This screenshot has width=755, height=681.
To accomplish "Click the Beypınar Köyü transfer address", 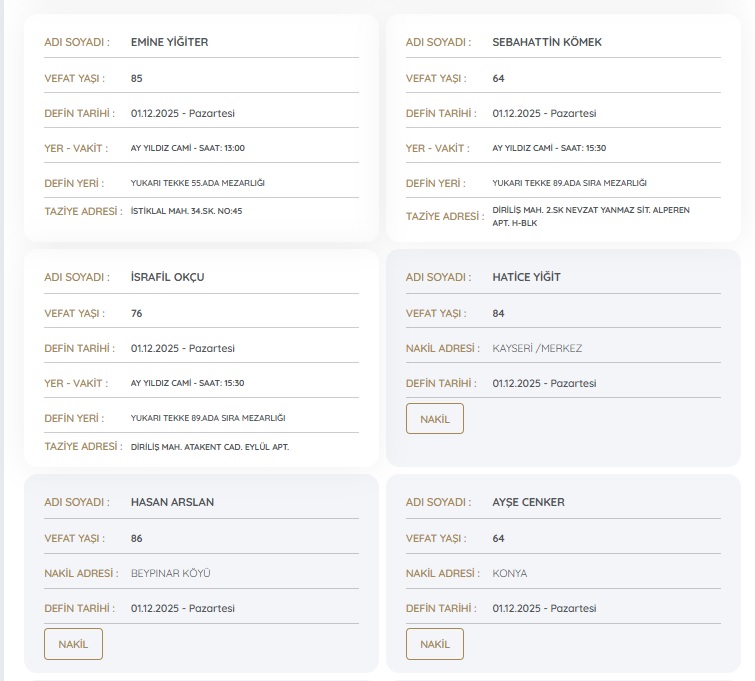I will click(x=170, y=573).
